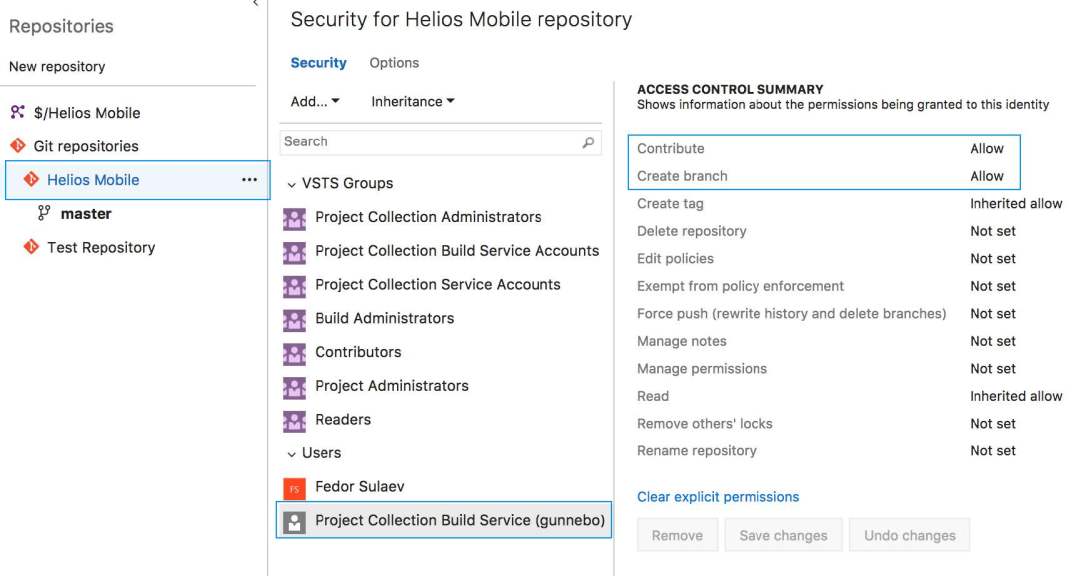
Task: Switch to the Security tab
Action: point(319,62)
